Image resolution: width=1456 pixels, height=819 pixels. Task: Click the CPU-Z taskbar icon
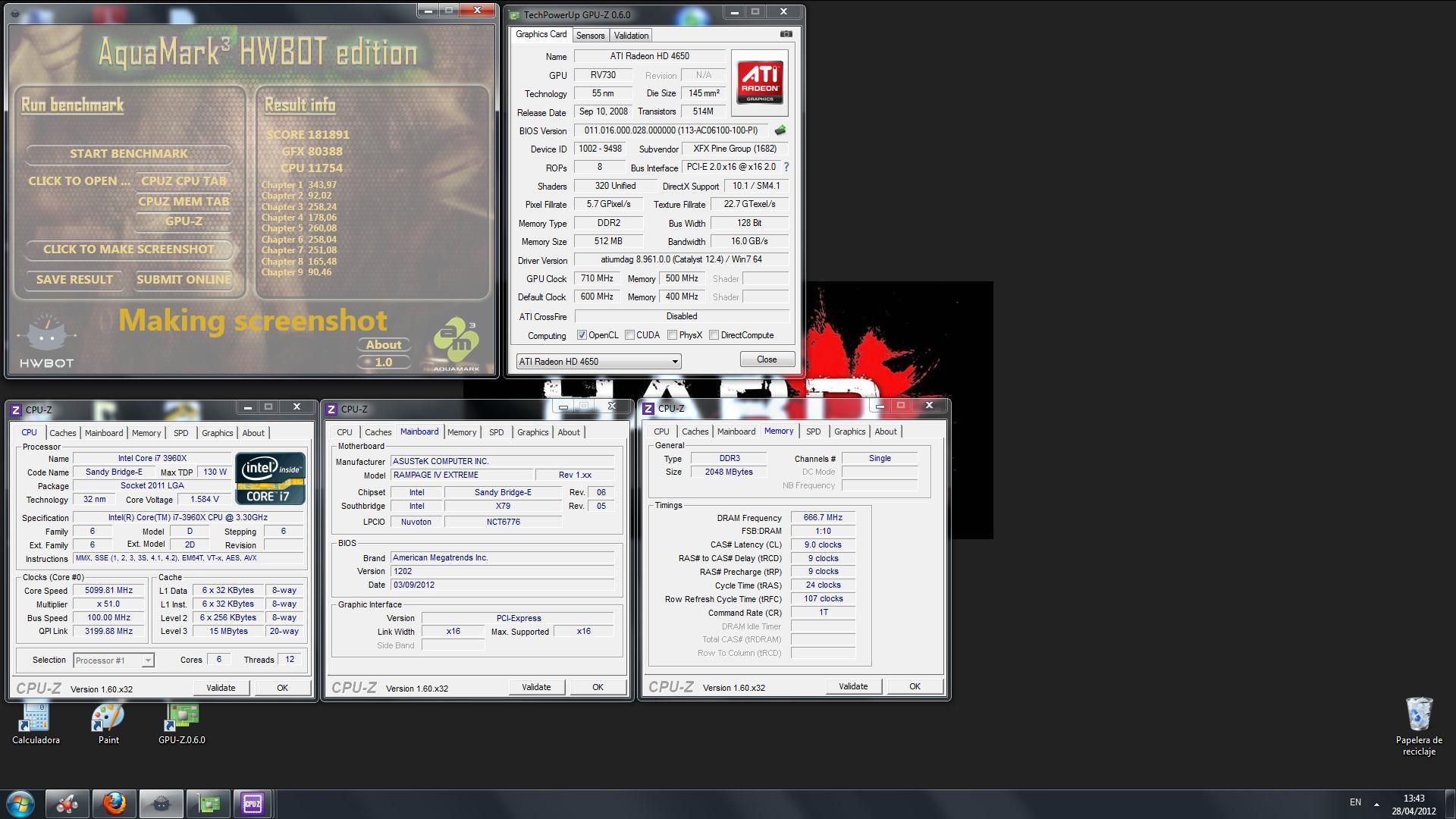253,803
